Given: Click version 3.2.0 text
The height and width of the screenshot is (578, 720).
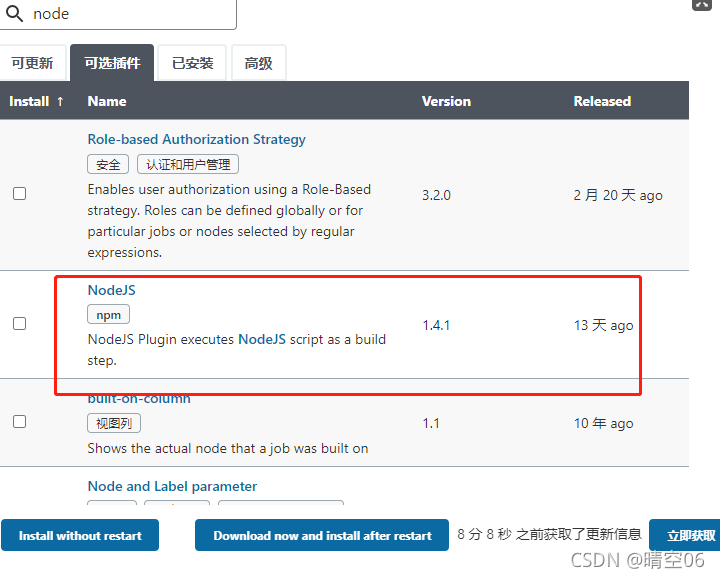Looking at the screenshot, I should [436, 195].
